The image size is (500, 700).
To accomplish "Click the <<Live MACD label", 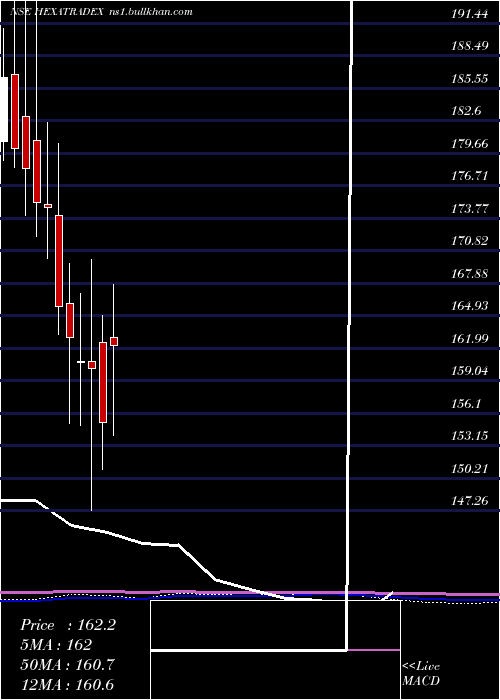I will (x=421, y=674).
